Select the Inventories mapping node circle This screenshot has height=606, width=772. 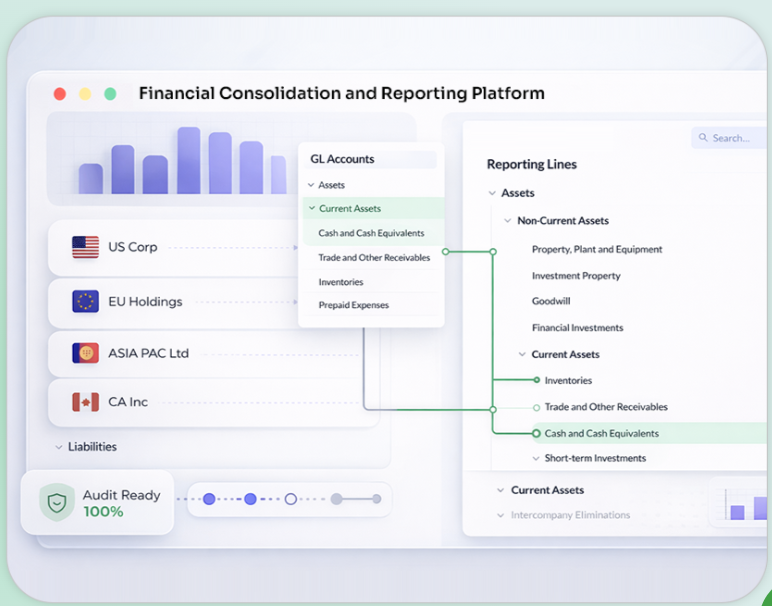pos(537,380)
